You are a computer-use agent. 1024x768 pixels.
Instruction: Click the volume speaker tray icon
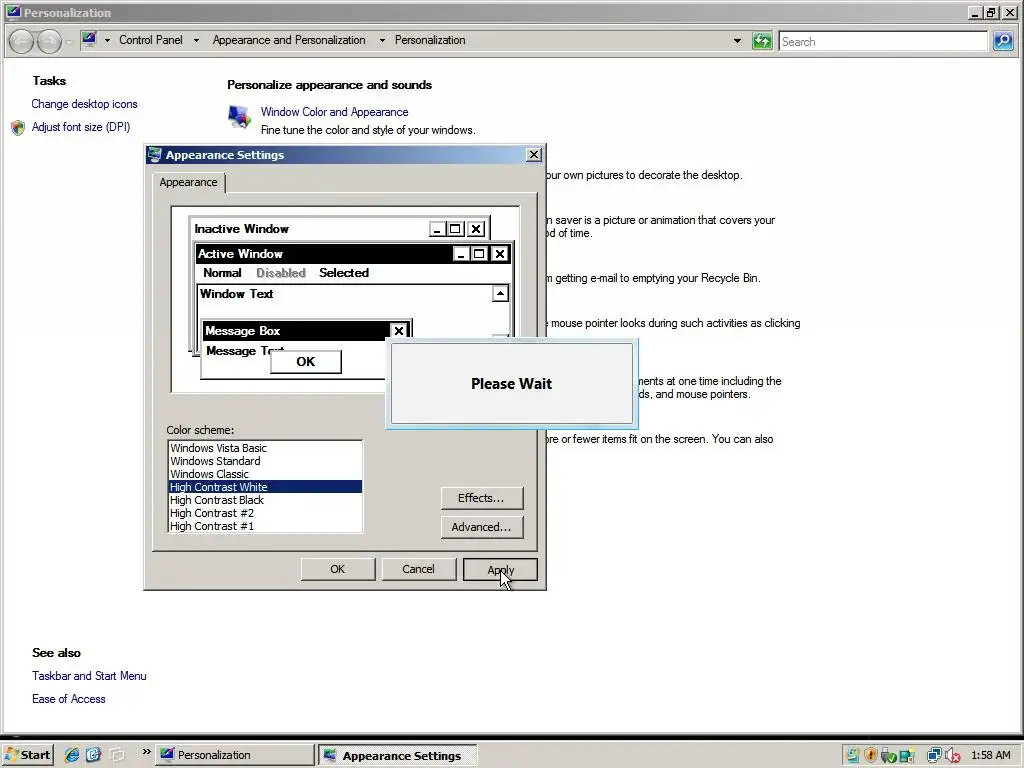point(953,756)
